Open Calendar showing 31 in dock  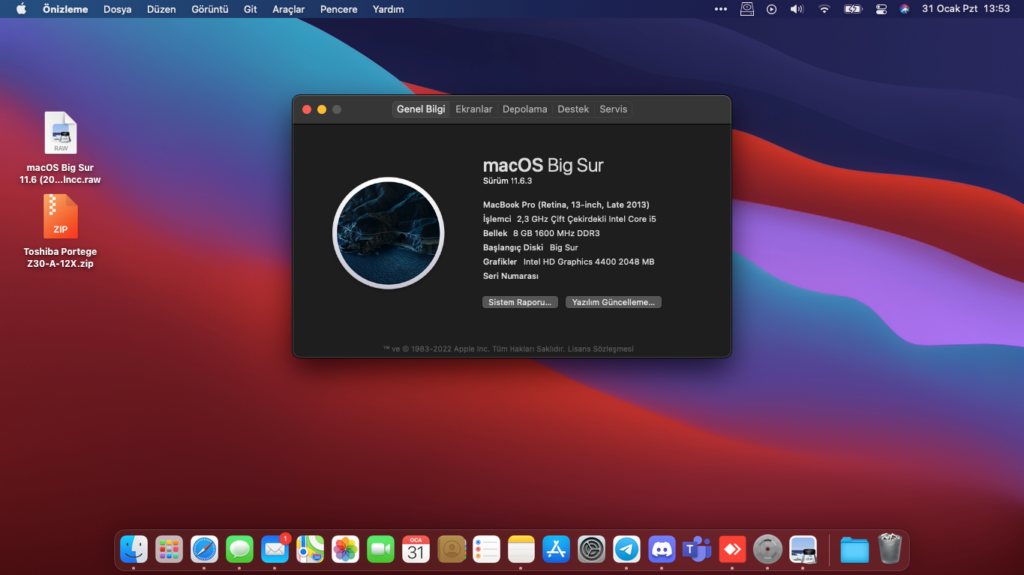pyautogui.click(x=416, y=550)
